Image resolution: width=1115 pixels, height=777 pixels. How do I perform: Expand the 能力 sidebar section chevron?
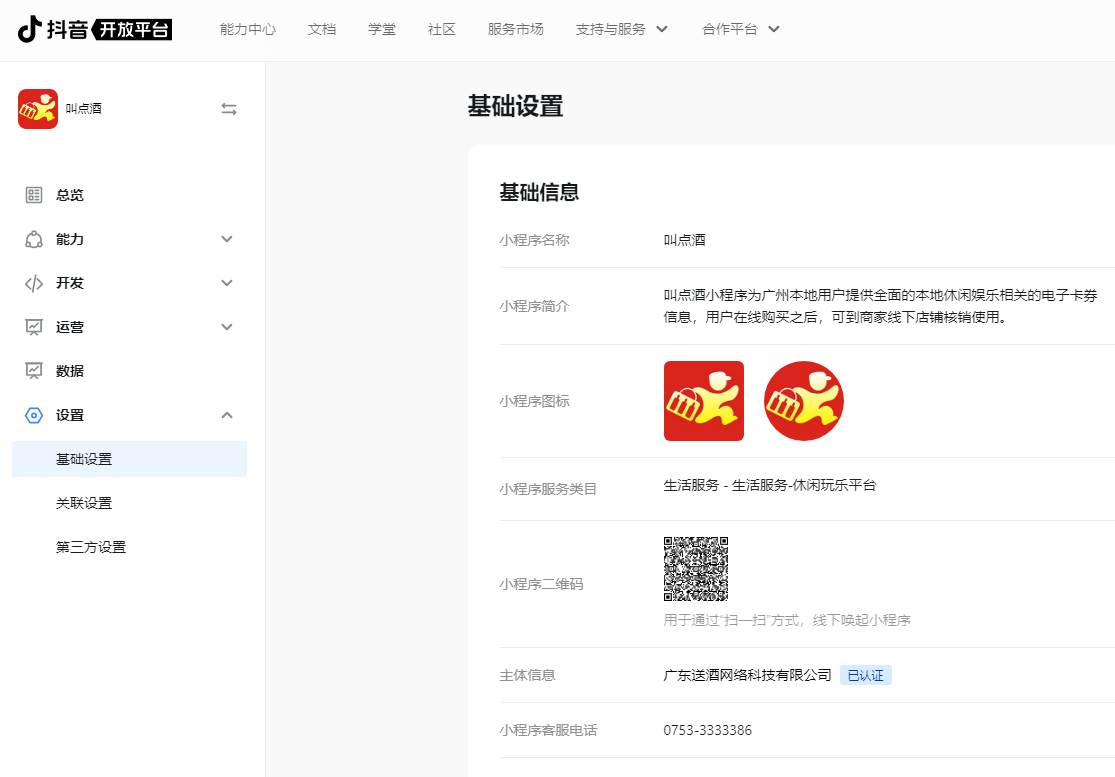227,239
